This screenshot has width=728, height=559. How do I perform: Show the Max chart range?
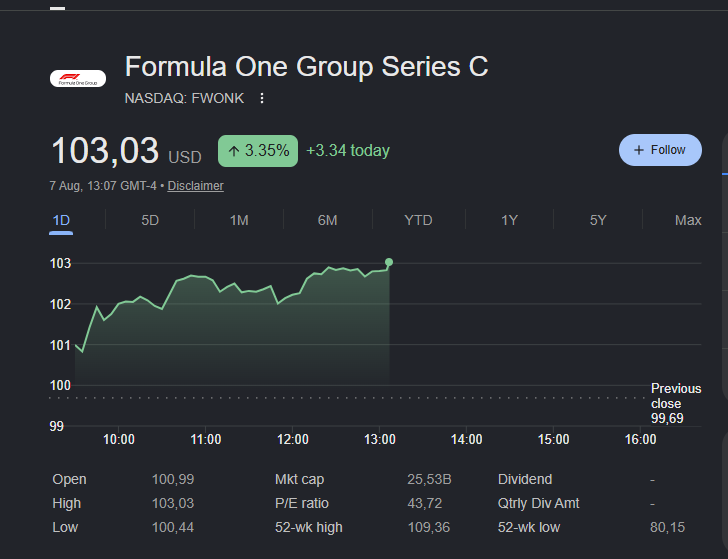coord(688,220)
